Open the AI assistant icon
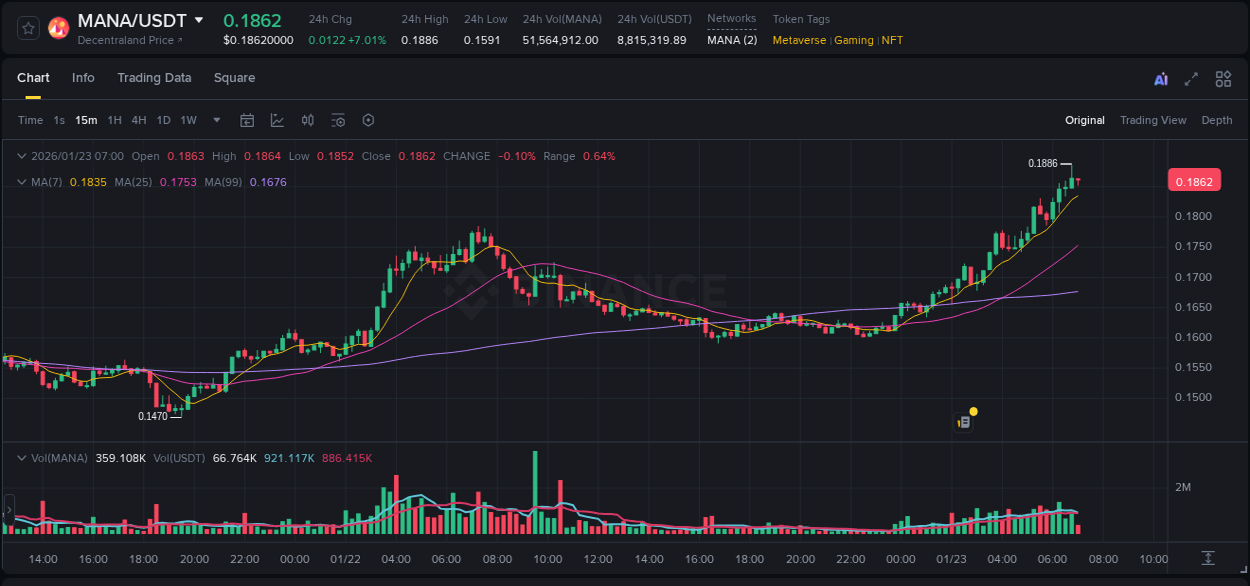Viewport: 1250px width, 586px height. pyautogui.click(x=1158, y=78)
